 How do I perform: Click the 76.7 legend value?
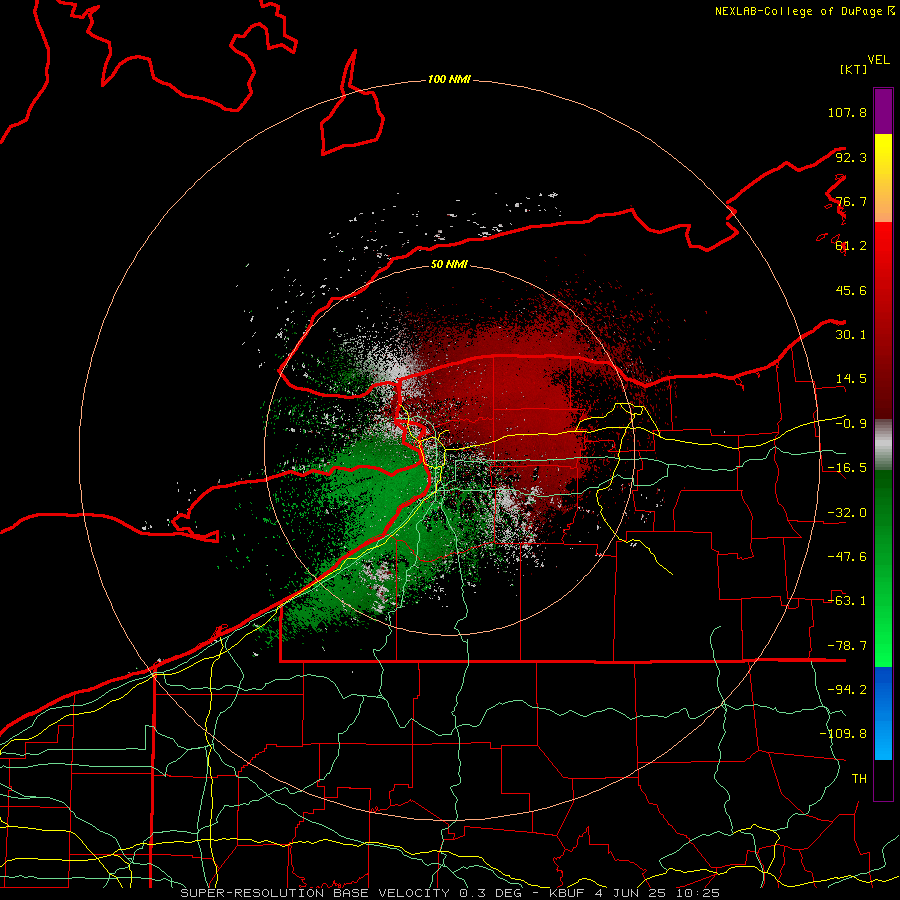[851, 201]
